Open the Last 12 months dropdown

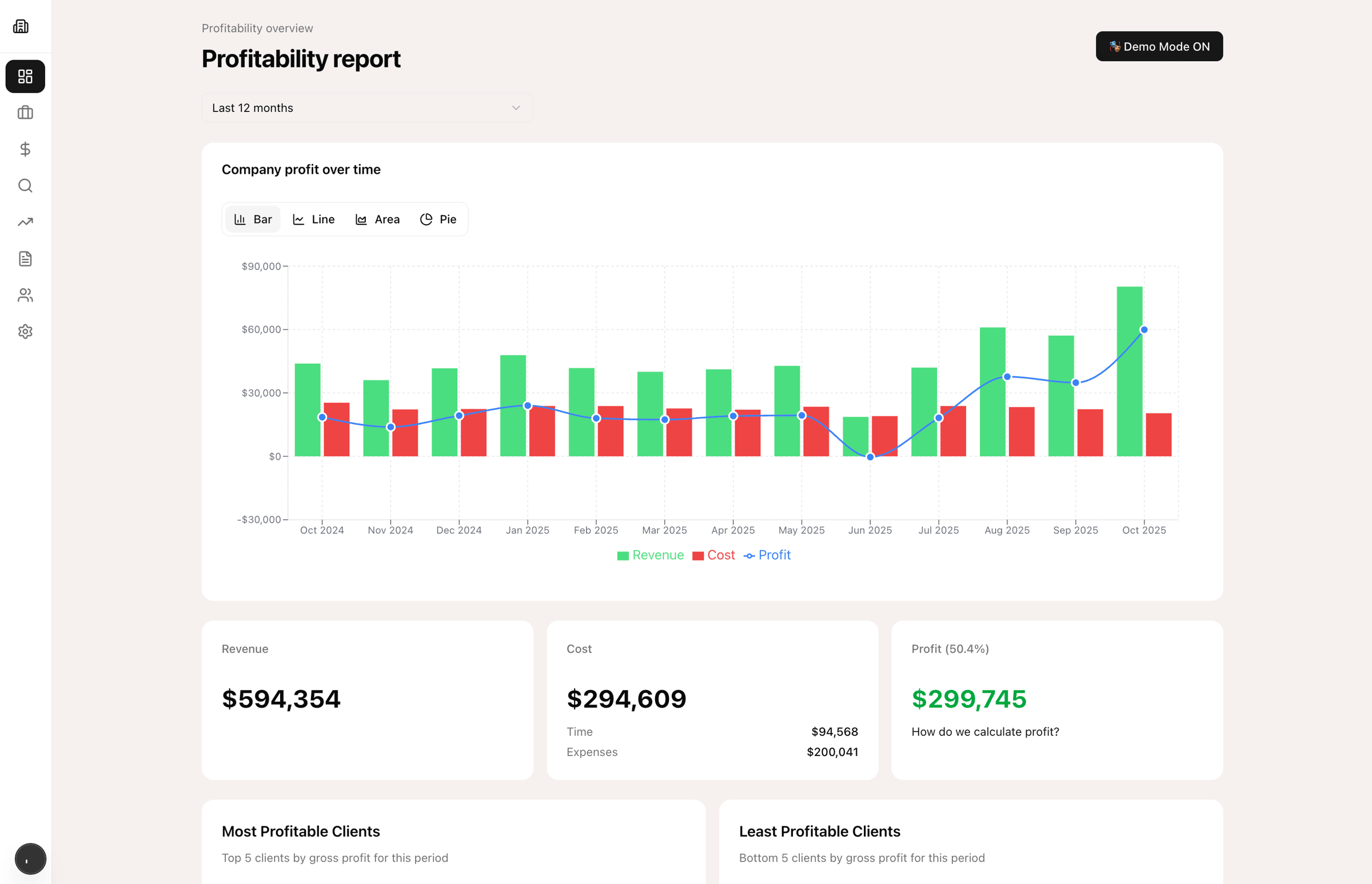[367, 108]
